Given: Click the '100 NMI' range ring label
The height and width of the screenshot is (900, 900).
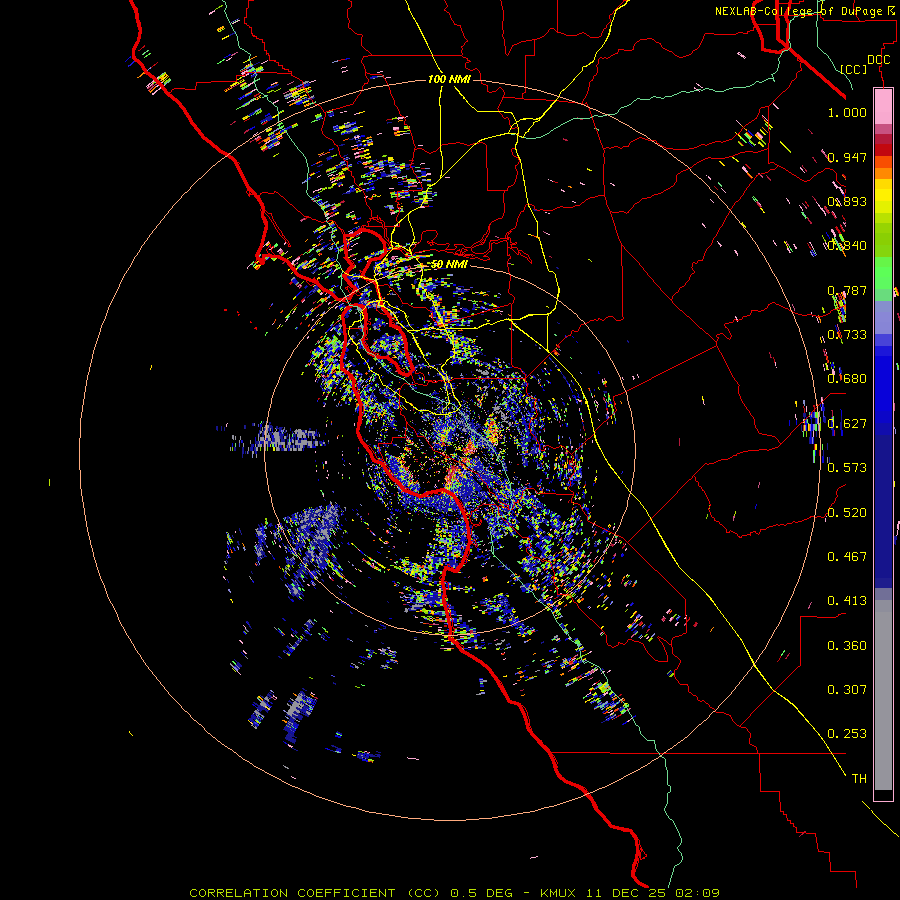Looking at the screenshot, I should [449, 79].
